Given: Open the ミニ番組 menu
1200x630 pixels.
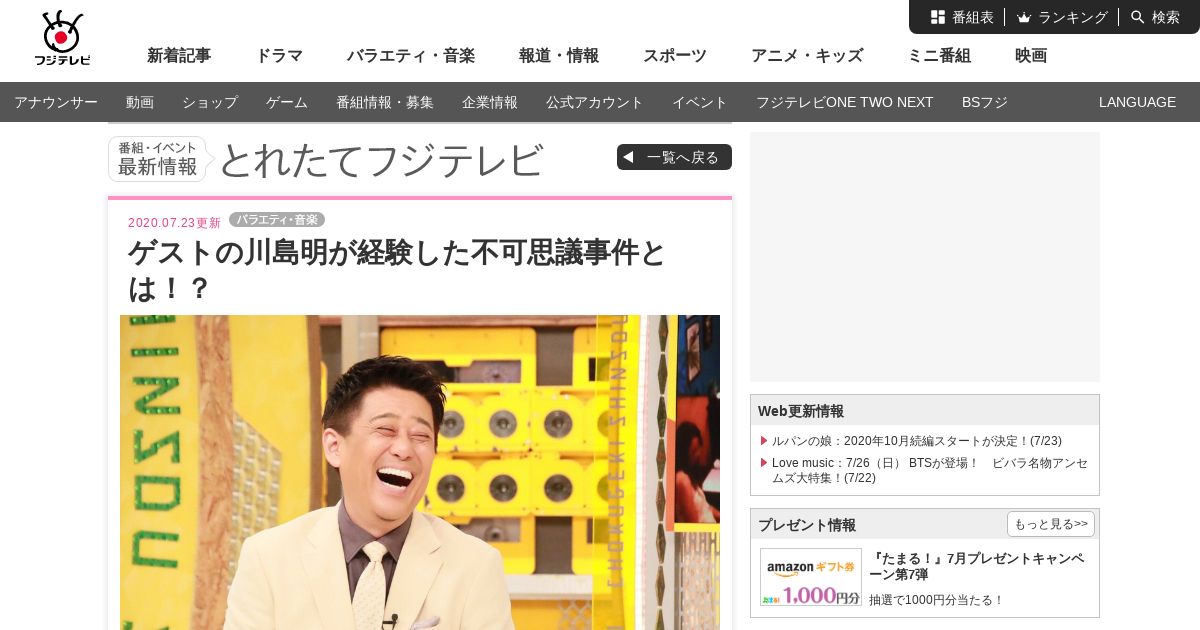Looking at the screenshot, I should tap(939, 56).
